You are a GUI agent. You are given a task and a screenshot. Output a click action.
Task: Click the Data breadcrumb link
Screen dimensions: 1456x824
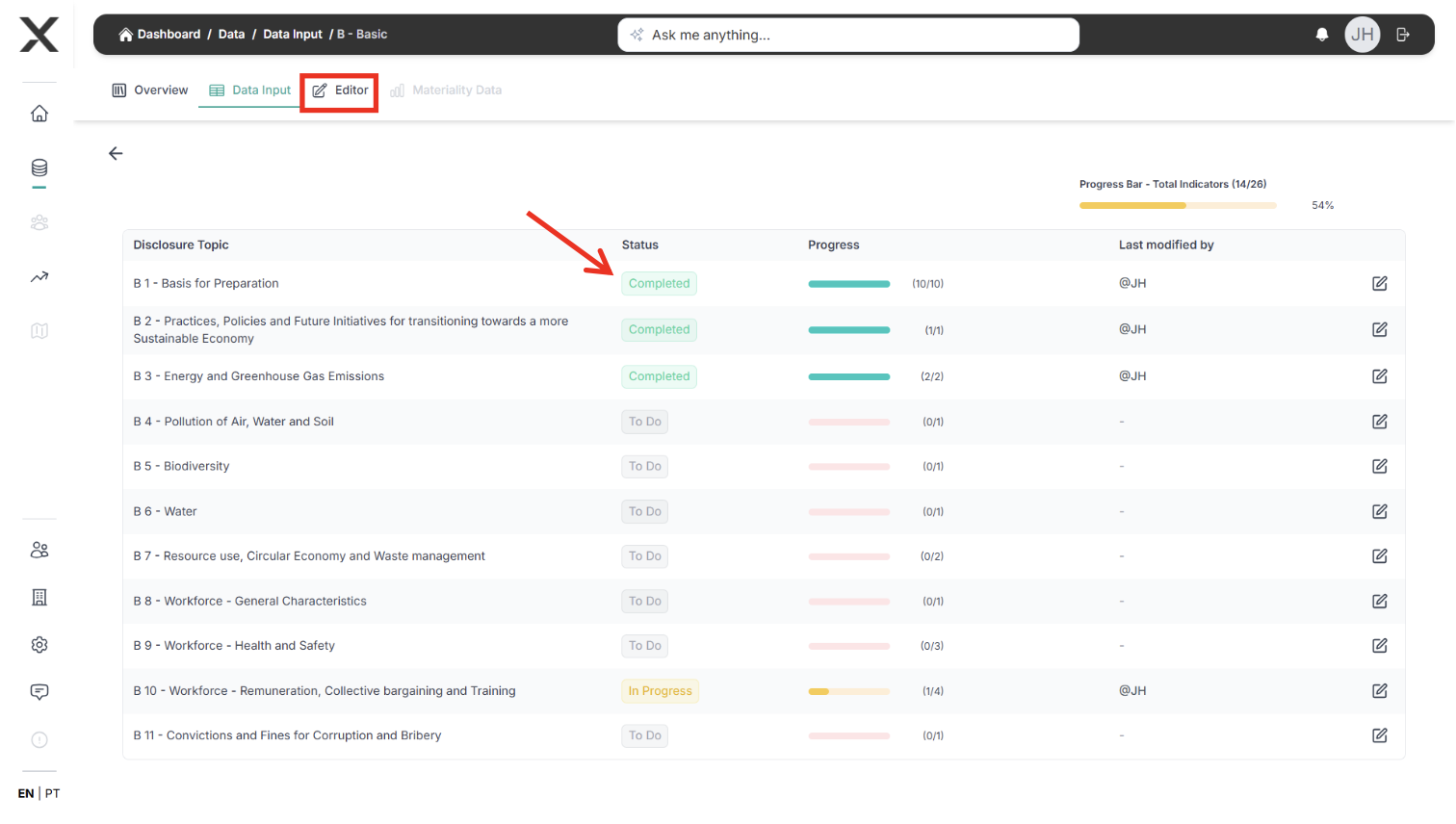[231, 35]
